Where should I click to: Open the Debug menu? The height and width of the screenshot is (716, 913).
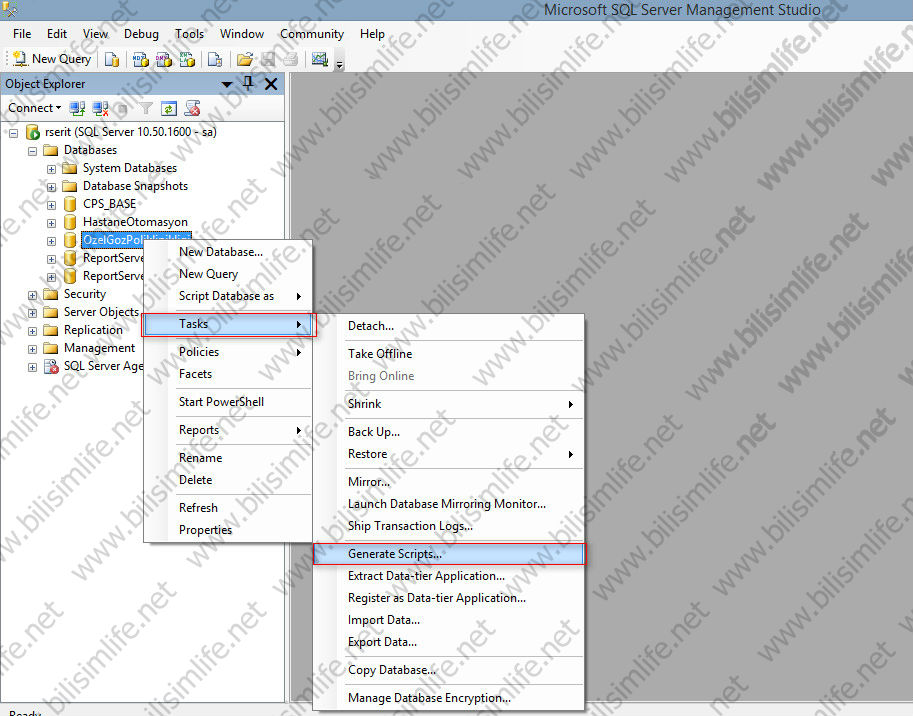click(141, 34)
